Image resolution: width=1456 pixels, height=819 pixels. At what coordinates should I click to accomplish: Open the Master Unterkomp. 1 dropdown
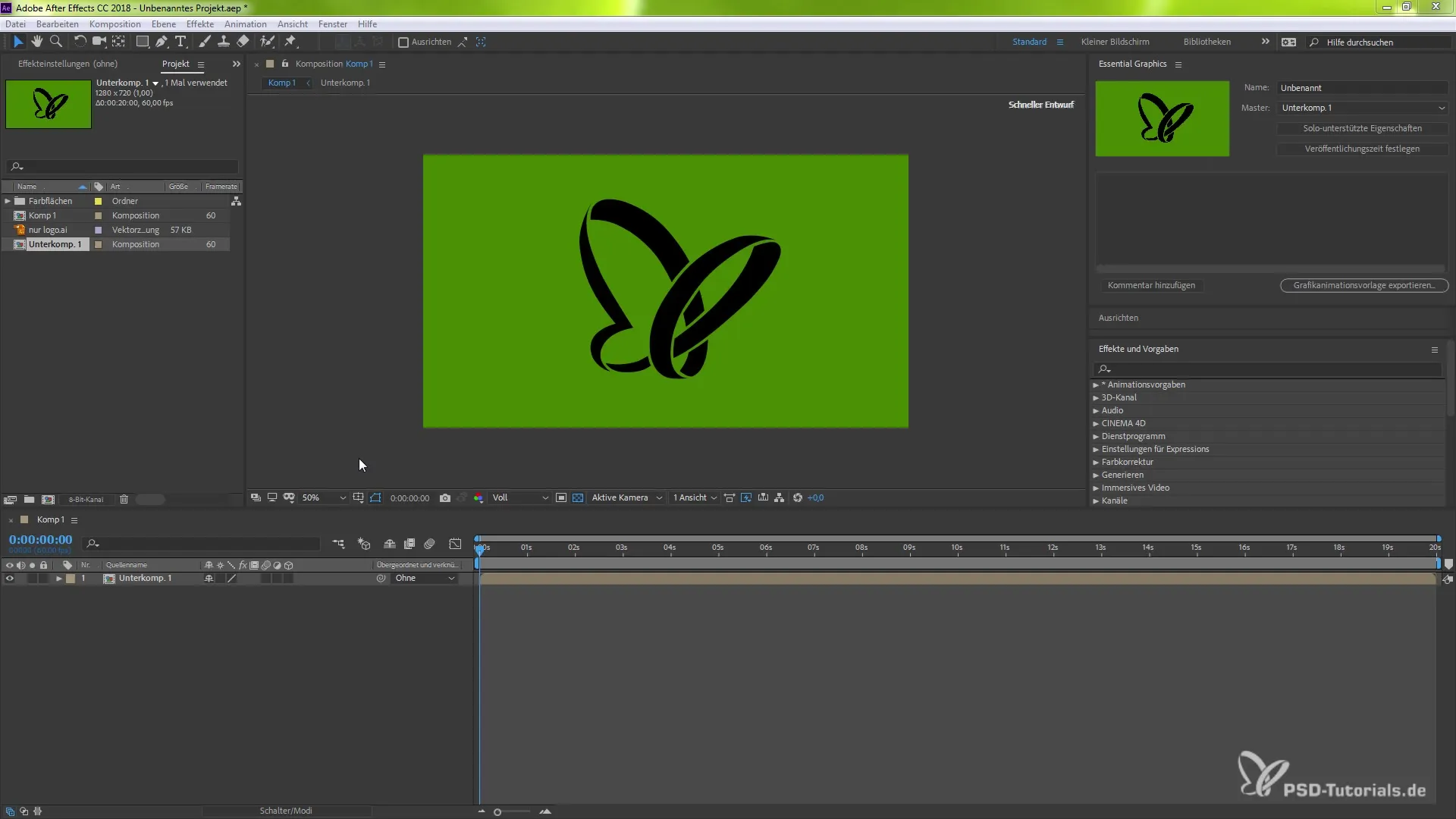tap(1363, 108)
